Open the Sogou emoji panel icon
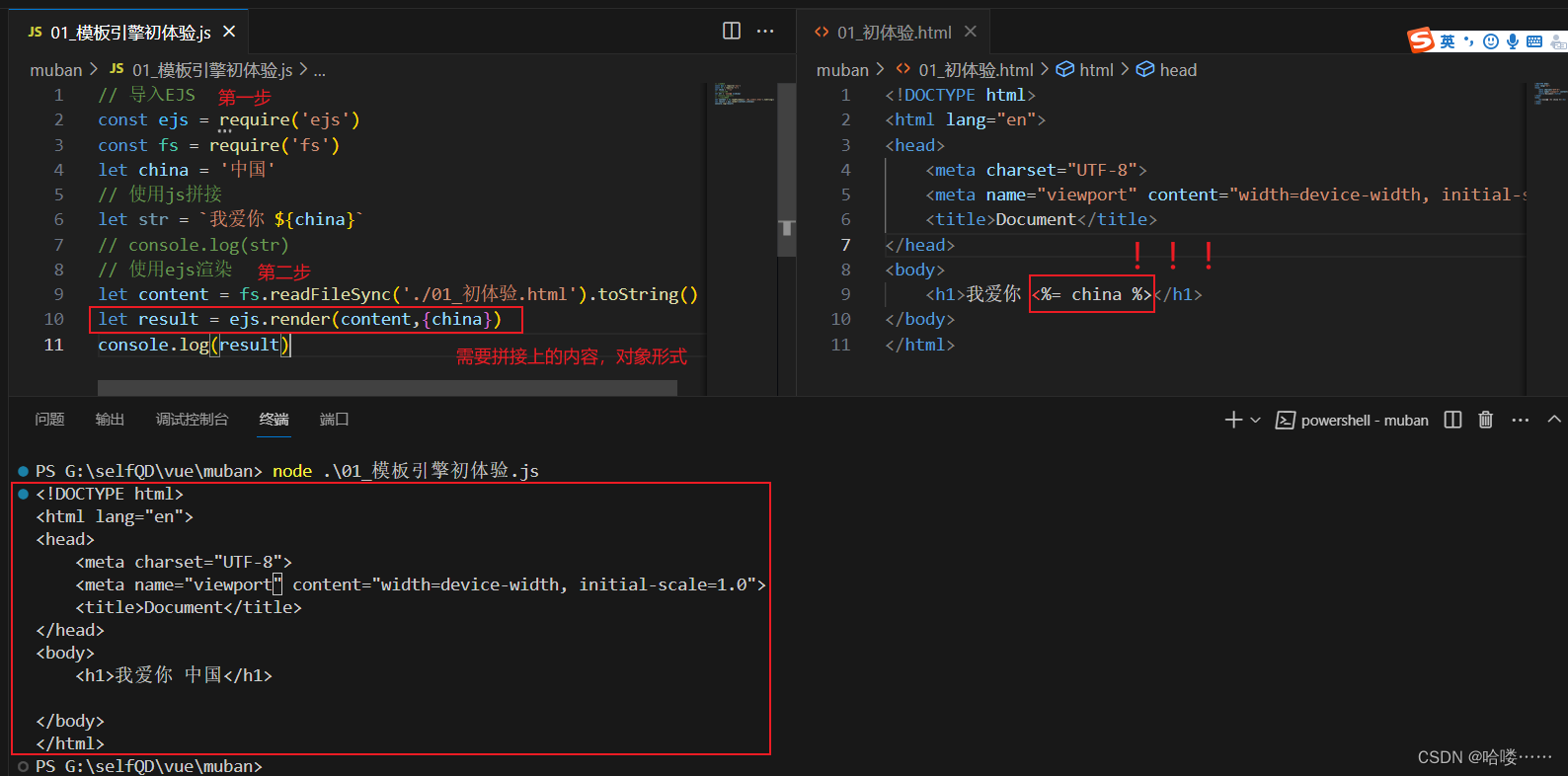Screen dimensions: 1568x776 click(x=1491, y=41)
